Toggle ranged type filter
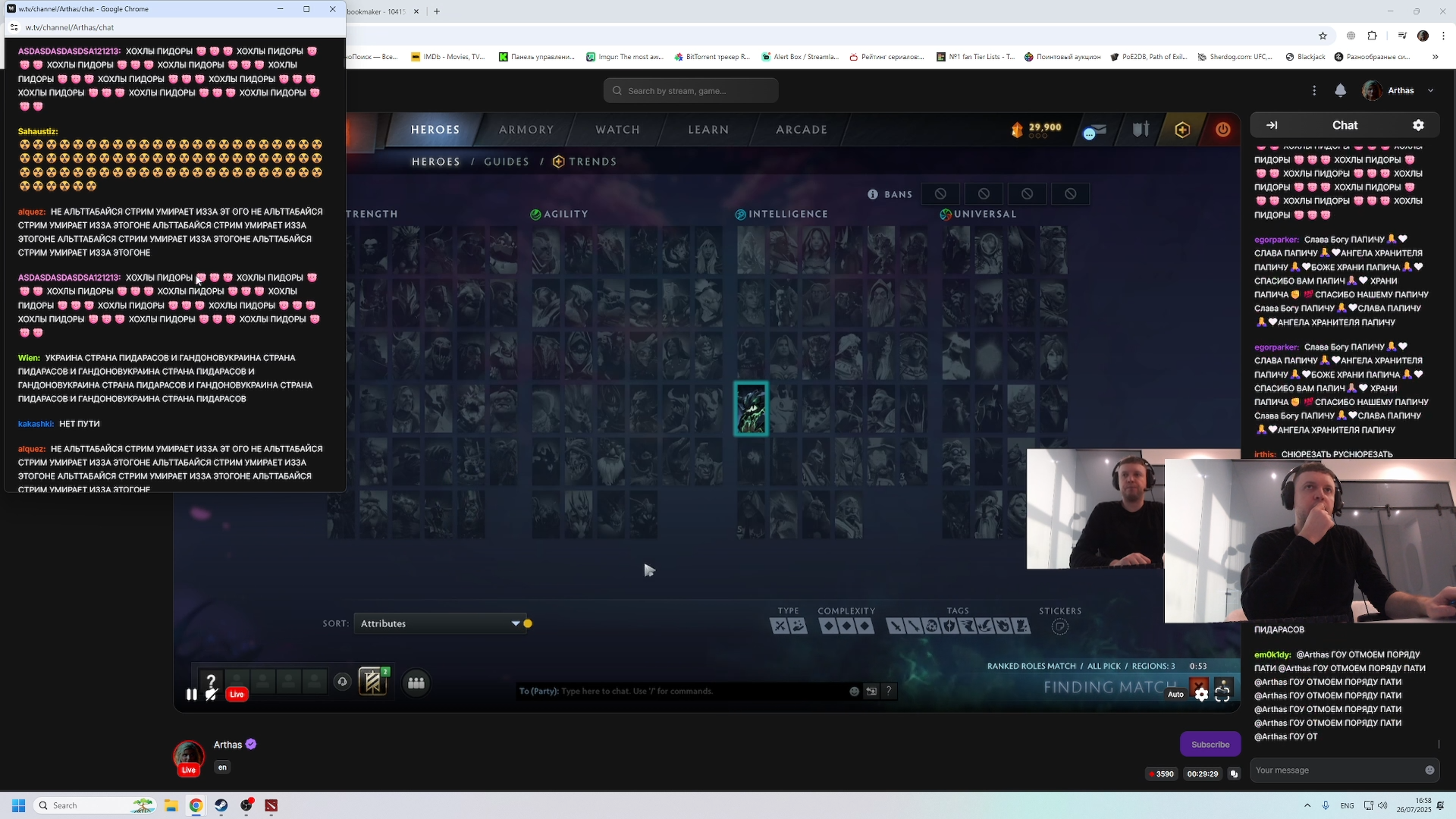 [798, 626]
